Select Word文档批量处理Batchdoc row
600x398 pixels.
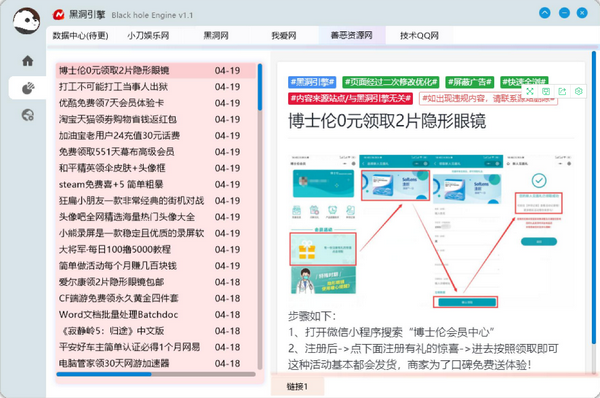click(156, 315)
